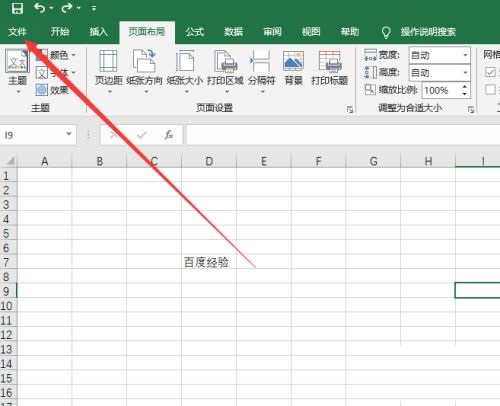Click the 操作说明搜索 search field

428,32
